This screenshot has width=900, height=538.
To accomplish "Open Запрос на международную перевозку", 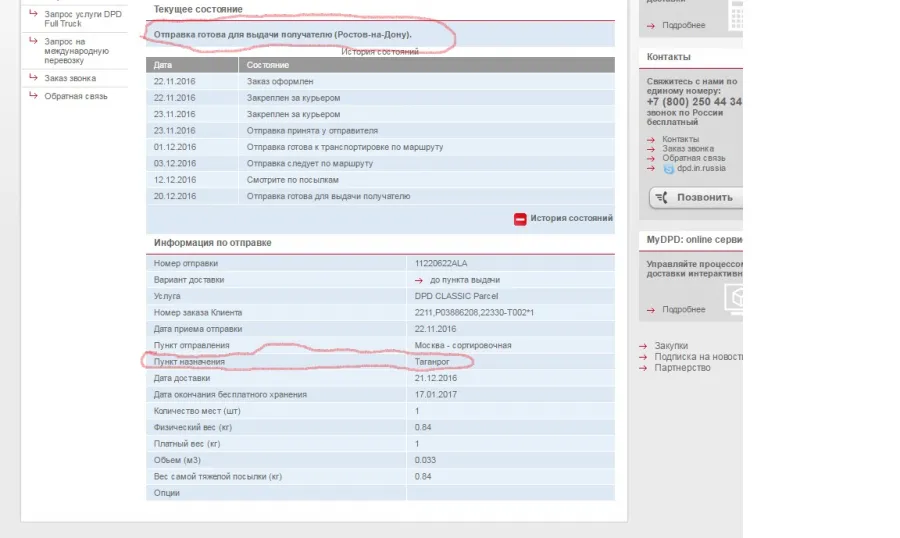I will 76,51.
